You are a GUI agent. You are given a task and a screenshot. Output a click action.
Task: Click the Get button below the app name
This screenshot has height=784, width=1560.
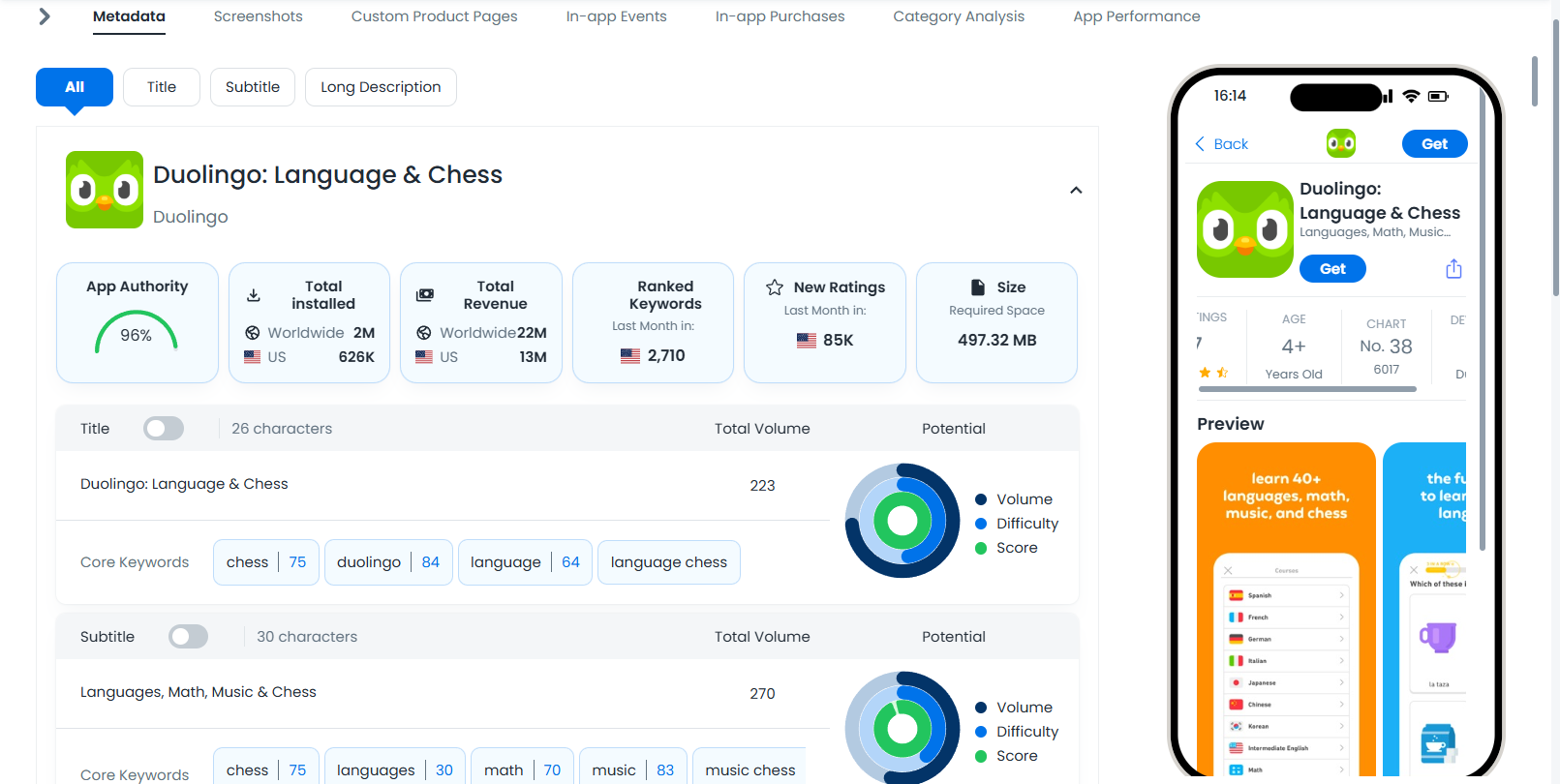pyautogui.click(x=1332, y=269)
